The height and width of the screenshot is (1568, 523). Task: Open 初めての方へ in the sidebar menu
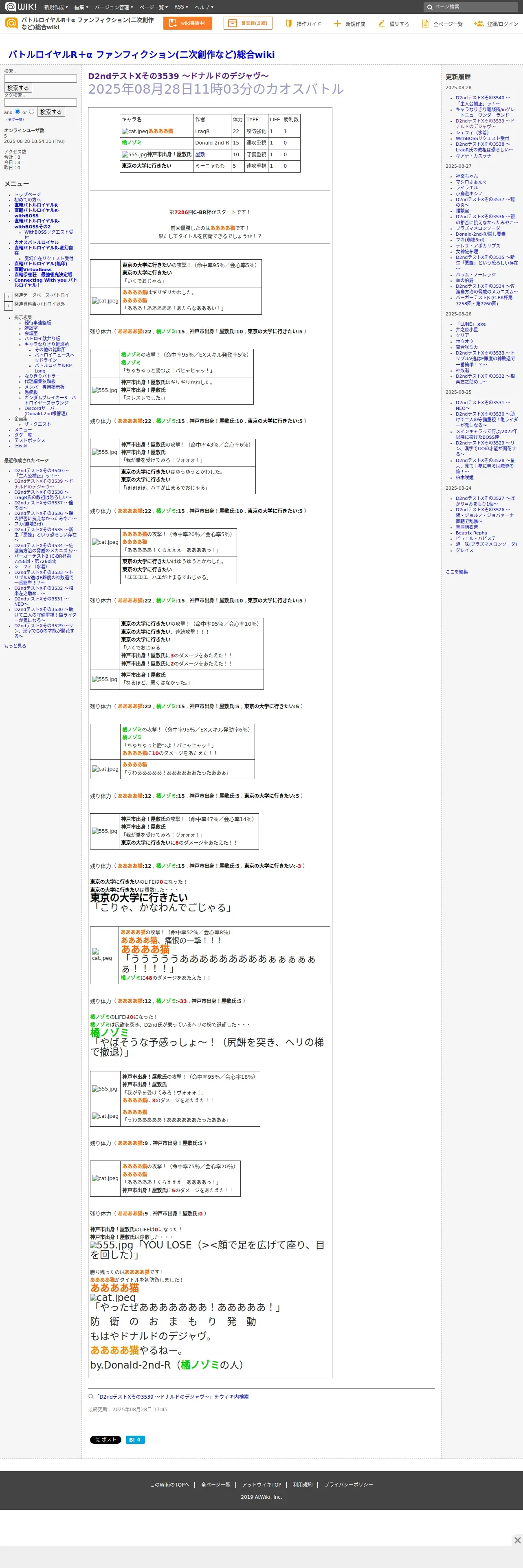(27, 199)
